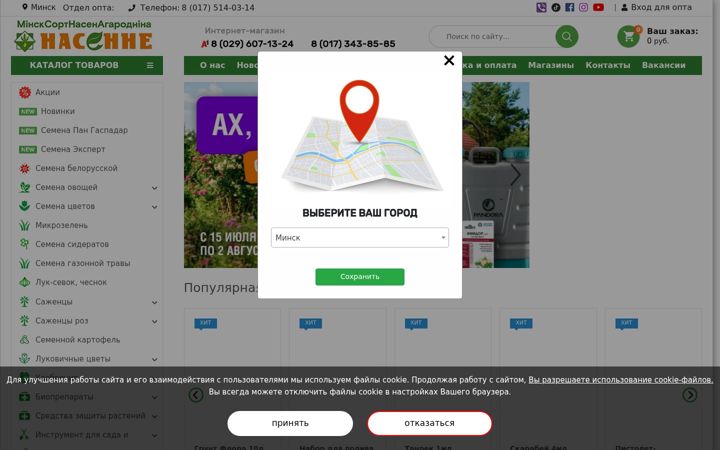Expand the Луковичные цветы submenu arrow
Viewport: 720px width, 450px height.
coord(155,359)
